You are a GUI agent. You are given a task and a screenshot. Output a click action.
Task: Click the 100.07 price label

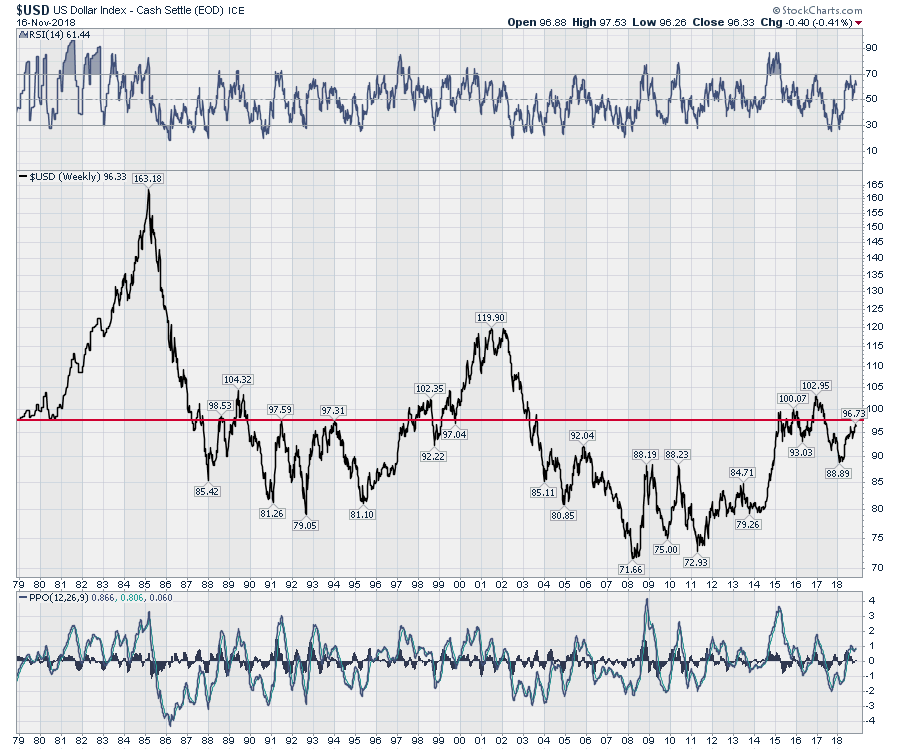point(793,398)
